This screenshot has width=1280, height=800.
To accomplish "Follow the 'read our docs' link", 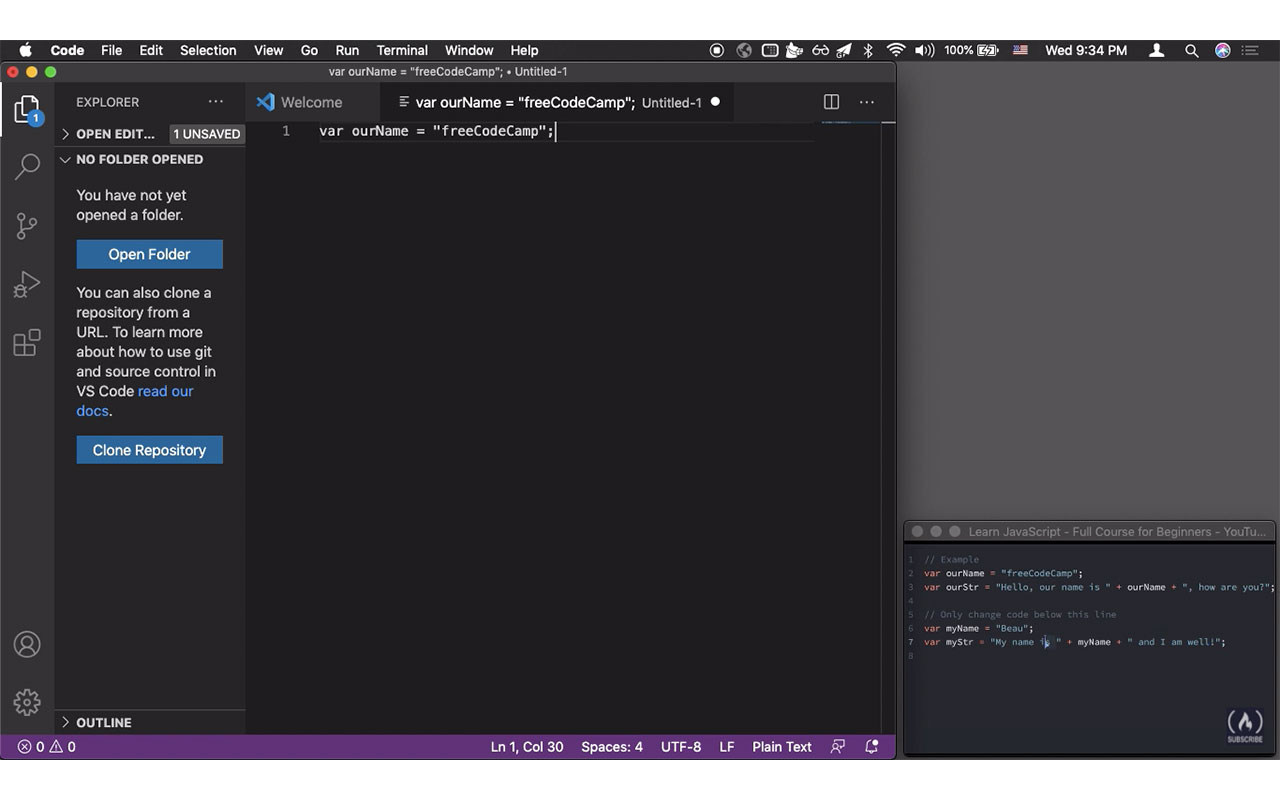I will (165, 392).
